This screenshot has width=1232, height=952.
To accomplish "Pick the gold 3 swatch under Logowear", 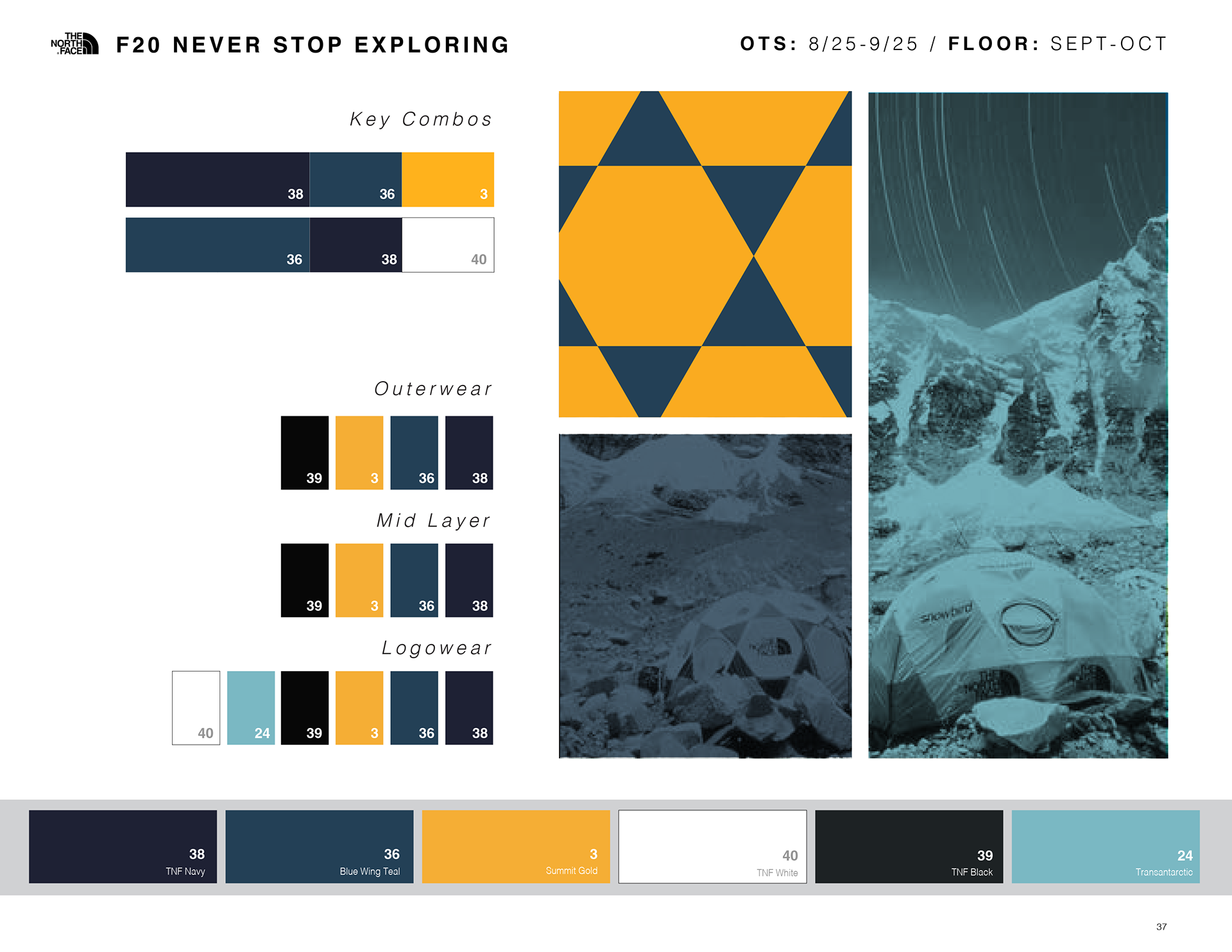I will [359, 708].
